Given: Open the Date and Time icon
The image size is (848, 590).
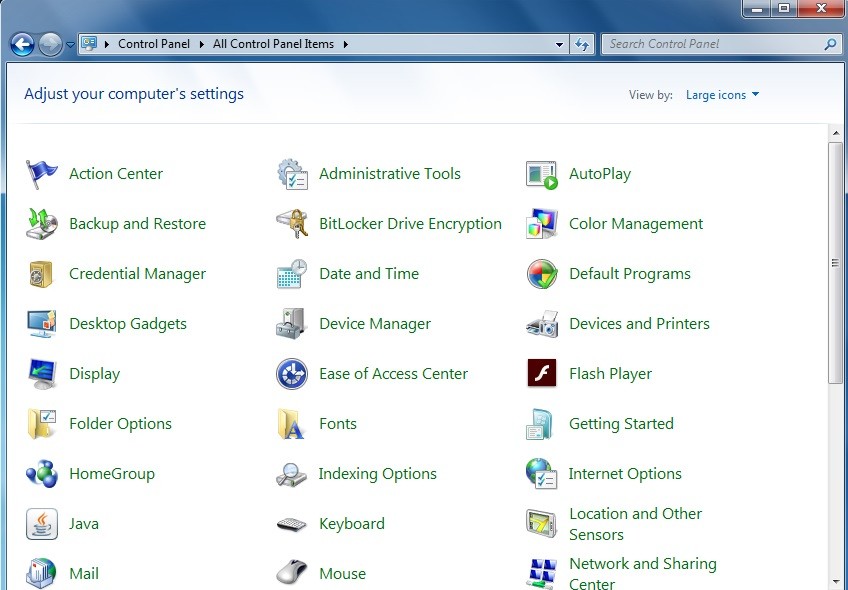Looking at the screenshot, I should point(292,274).
